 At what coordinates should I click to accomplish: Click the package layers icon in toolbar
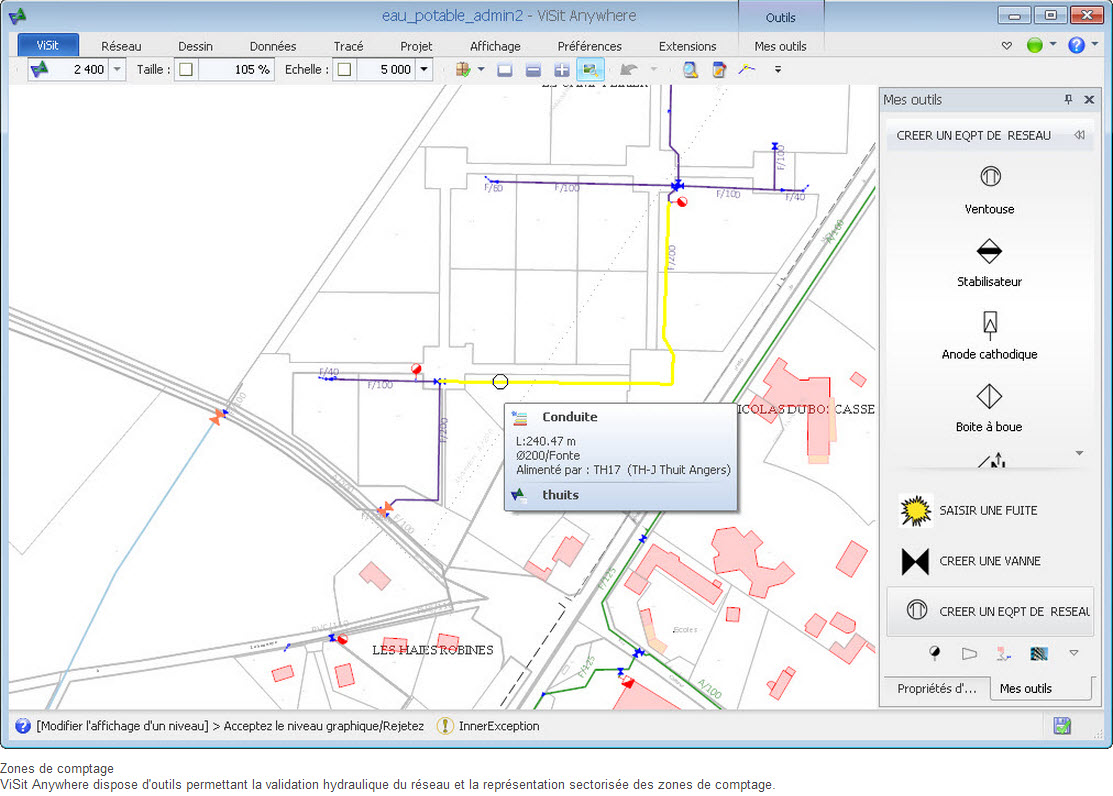(463, 70)
